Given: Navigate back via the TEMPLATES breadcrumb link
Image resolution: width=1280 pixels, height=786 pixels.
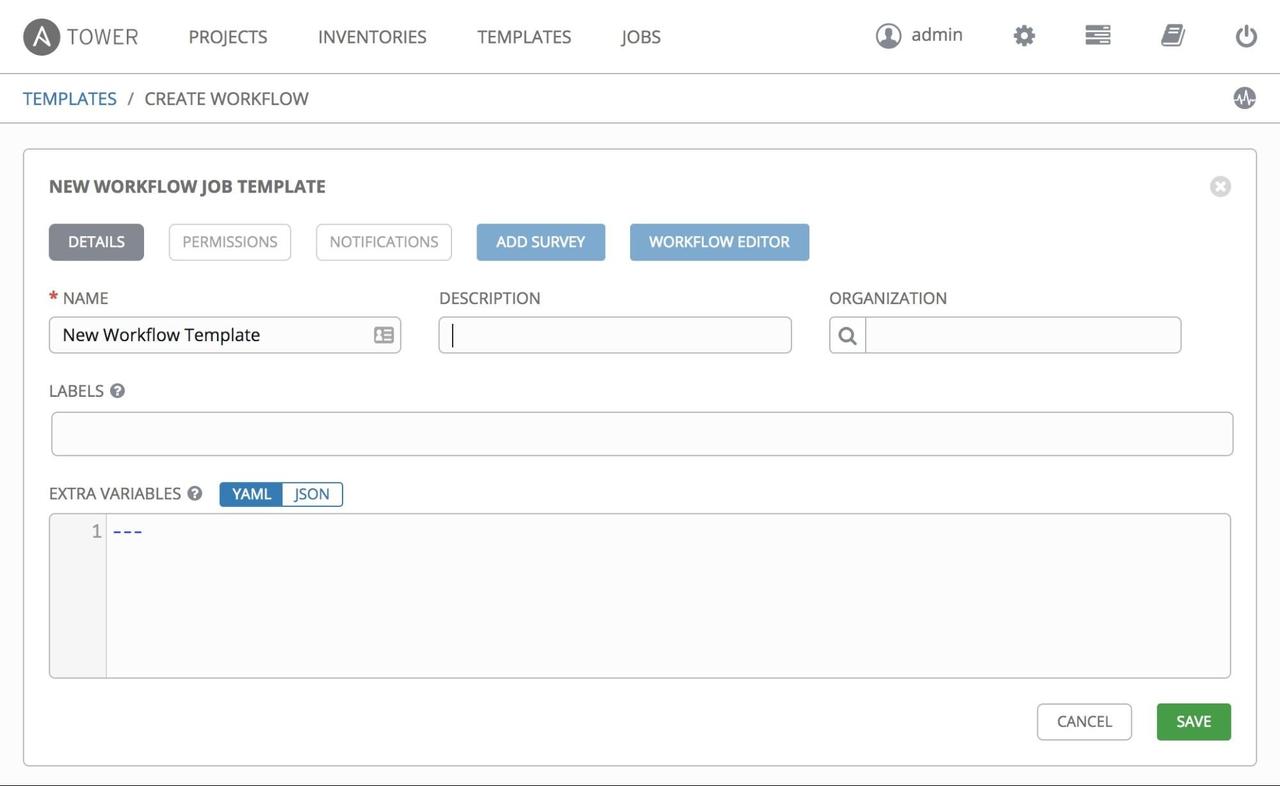Looking at the screenshot, I should (x=69, y=96).
